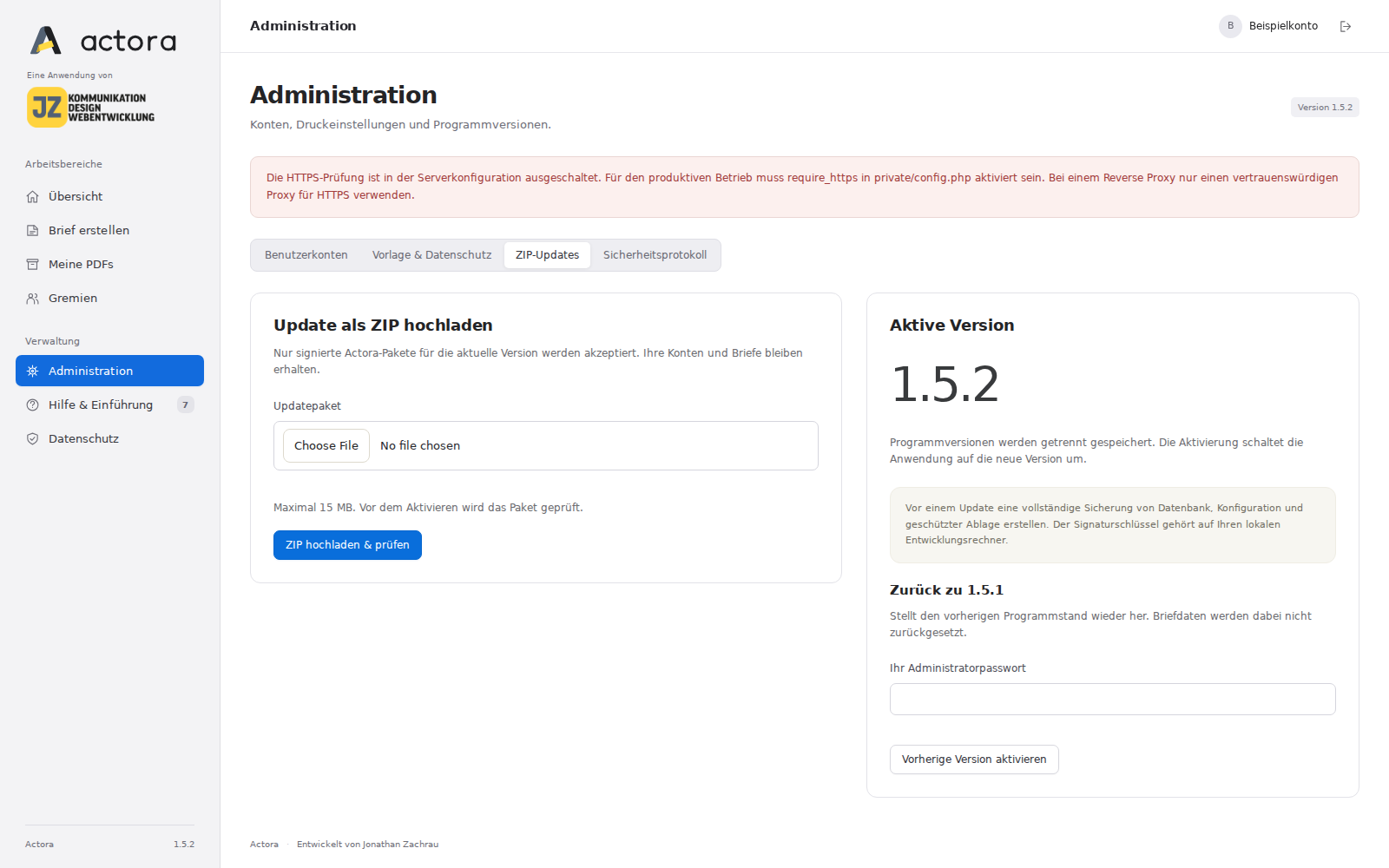Viewport: 1389px width, 868px height.
Task: Click the 'Ihr Administratorpasswort' label
Action: pyautogui.click(x=958, y=668)
